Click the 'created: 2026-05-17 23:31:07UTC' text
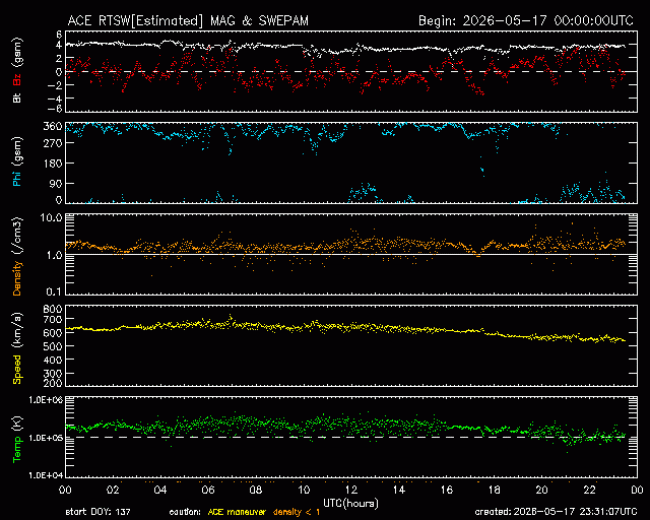Image resolution: width=650 pixels, height=520 pixels. [556, 512]
